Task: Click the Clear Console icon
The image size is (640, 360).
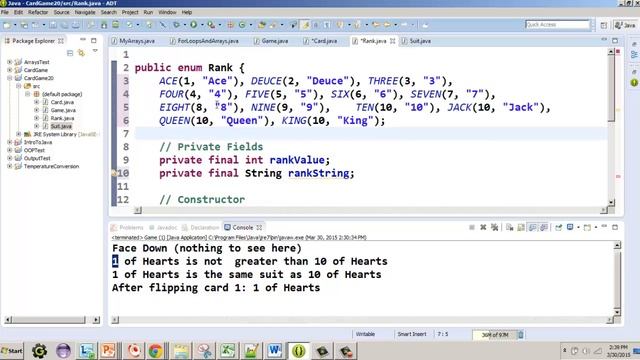Action: [509, 227]
